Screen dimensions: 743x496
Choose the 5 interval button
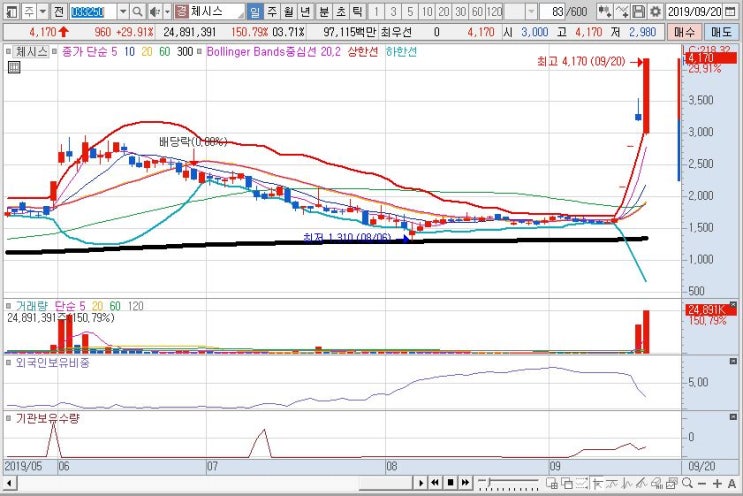tap(410, 11)
